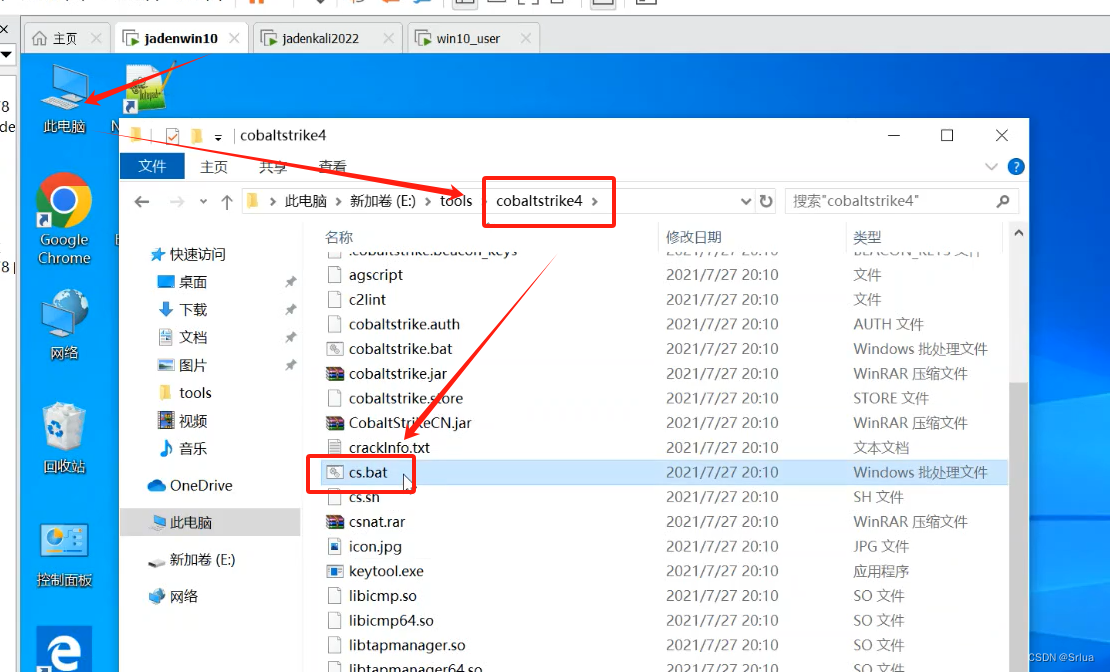Expand chevron after 此电脑 in breadcrumb
The image size is (1110, 672).
click(338, 202)
